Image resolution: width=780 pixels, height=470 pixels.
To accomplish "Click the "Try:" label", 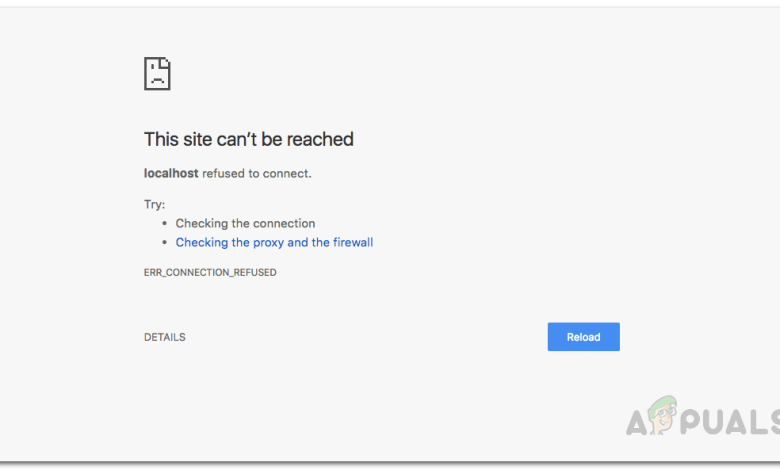I will point(154,204).
